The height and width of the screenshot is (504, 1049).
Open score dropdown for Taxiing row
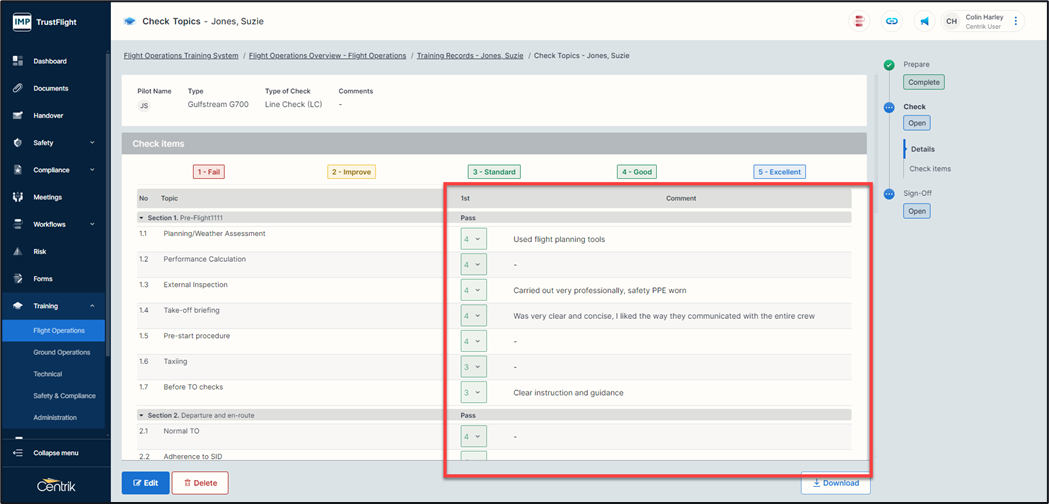(x=473, y=367)
